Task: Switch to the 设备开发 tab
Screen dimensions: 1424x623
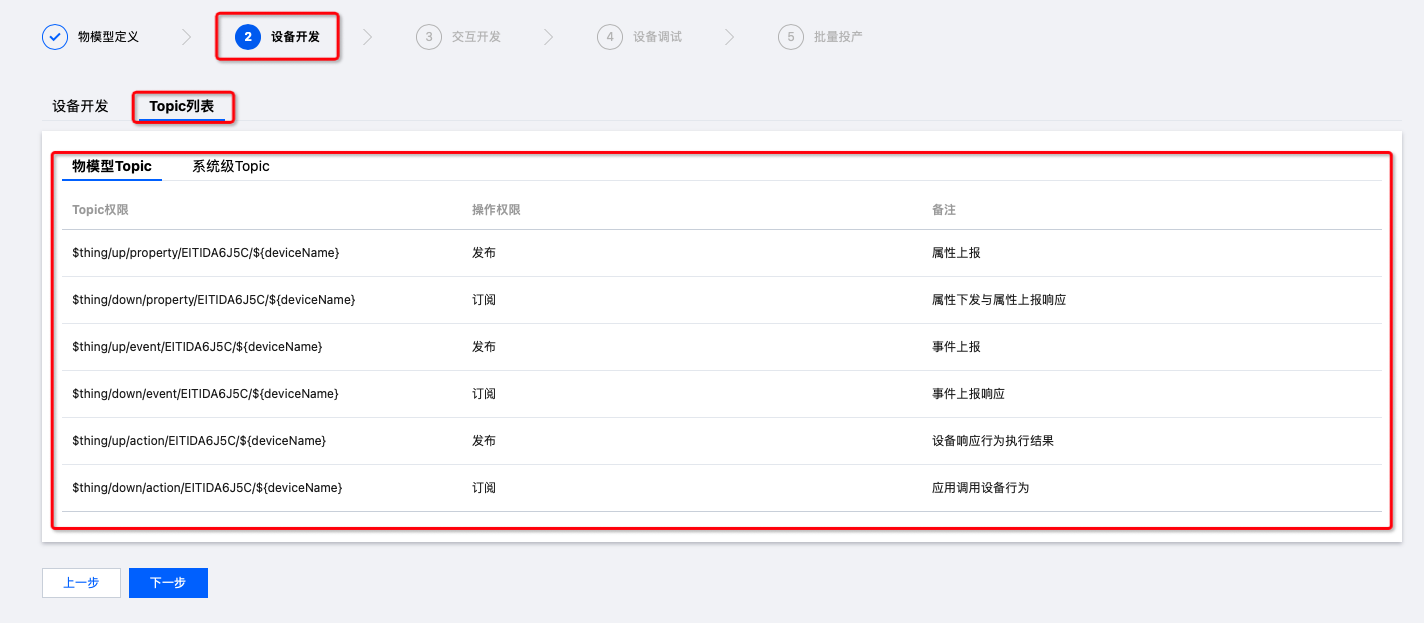Action: 80,106
